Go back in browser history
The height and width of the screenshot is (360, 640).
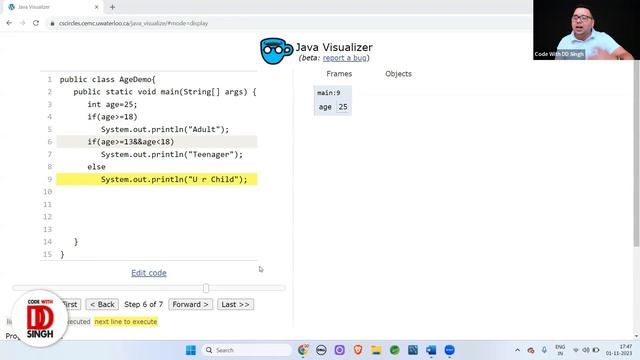pos(9,23)
